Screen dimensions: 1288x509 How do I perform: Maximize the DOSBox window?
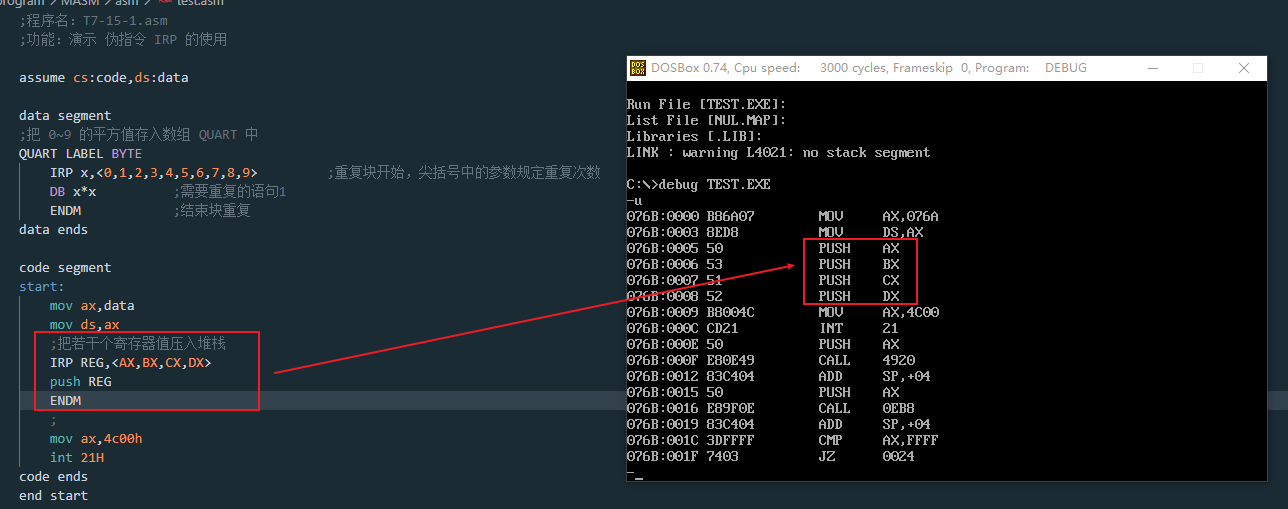(x=1198, y=68)
